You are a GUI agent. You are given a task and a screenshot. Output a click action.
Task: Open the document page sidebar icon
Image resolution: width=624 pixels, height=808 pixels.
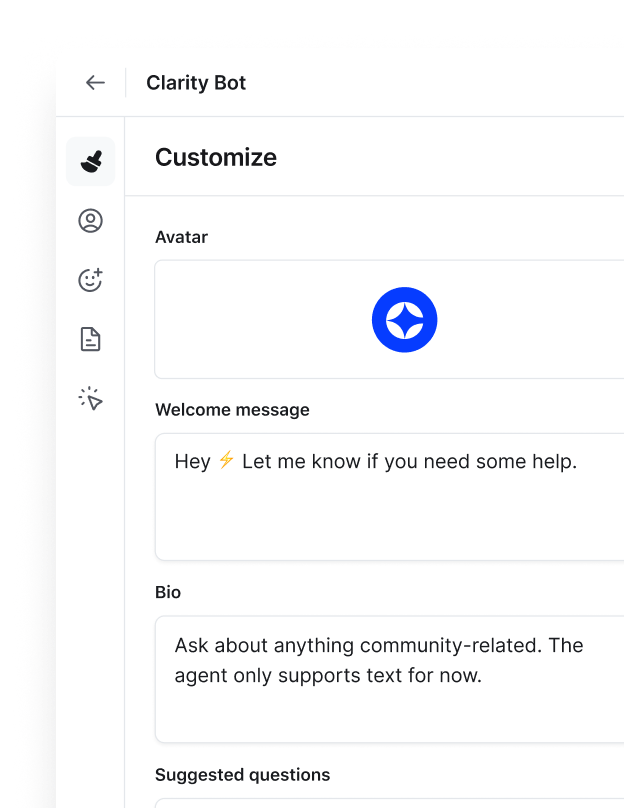91,340
